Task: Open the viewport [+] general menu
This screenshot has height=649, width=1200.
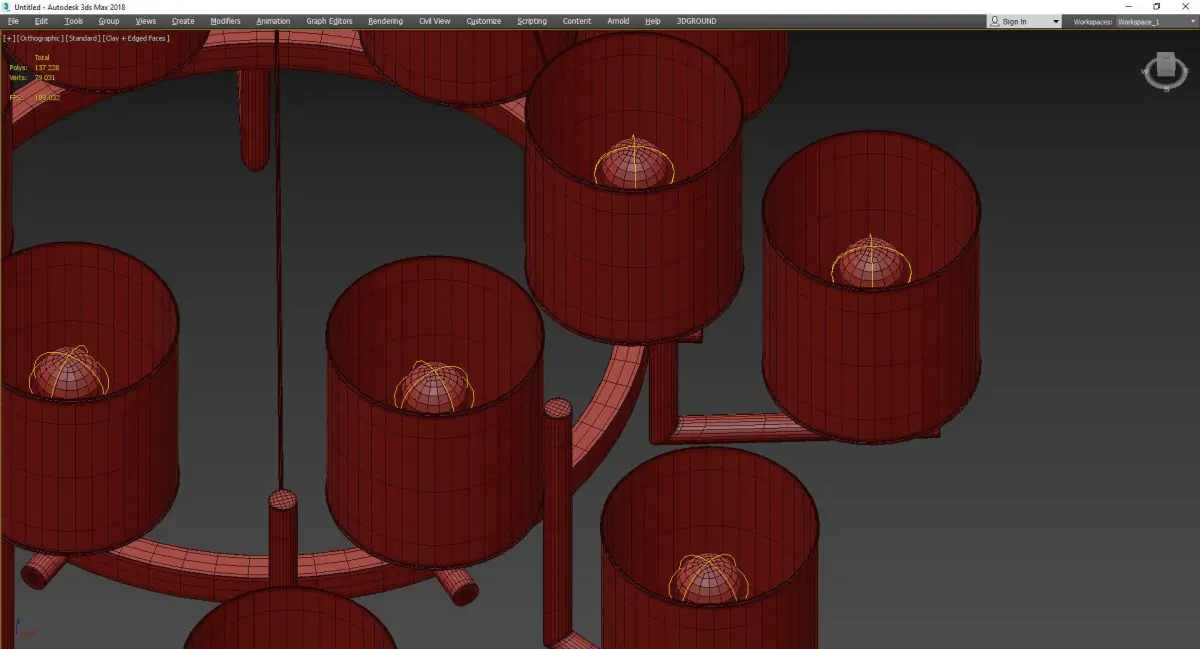Action: pyautogui.click(x=9, y=38)
